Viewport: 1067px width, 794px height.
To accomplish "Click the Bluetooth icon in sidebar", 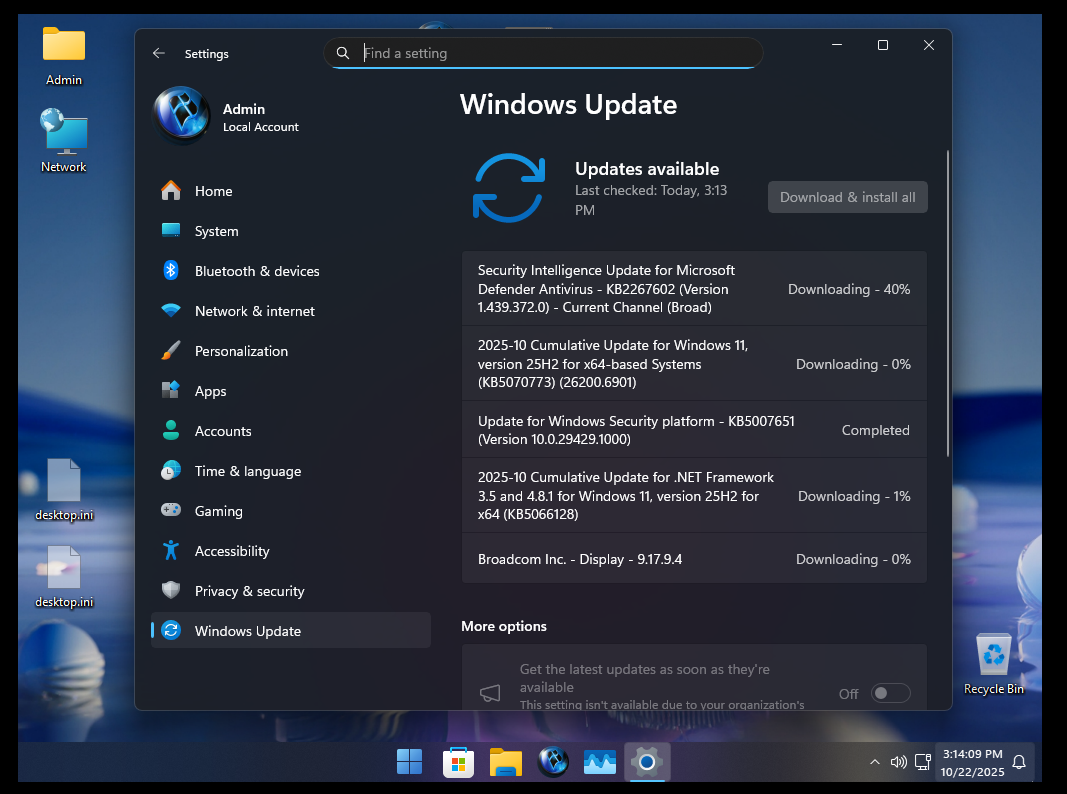I will point(171,270).
